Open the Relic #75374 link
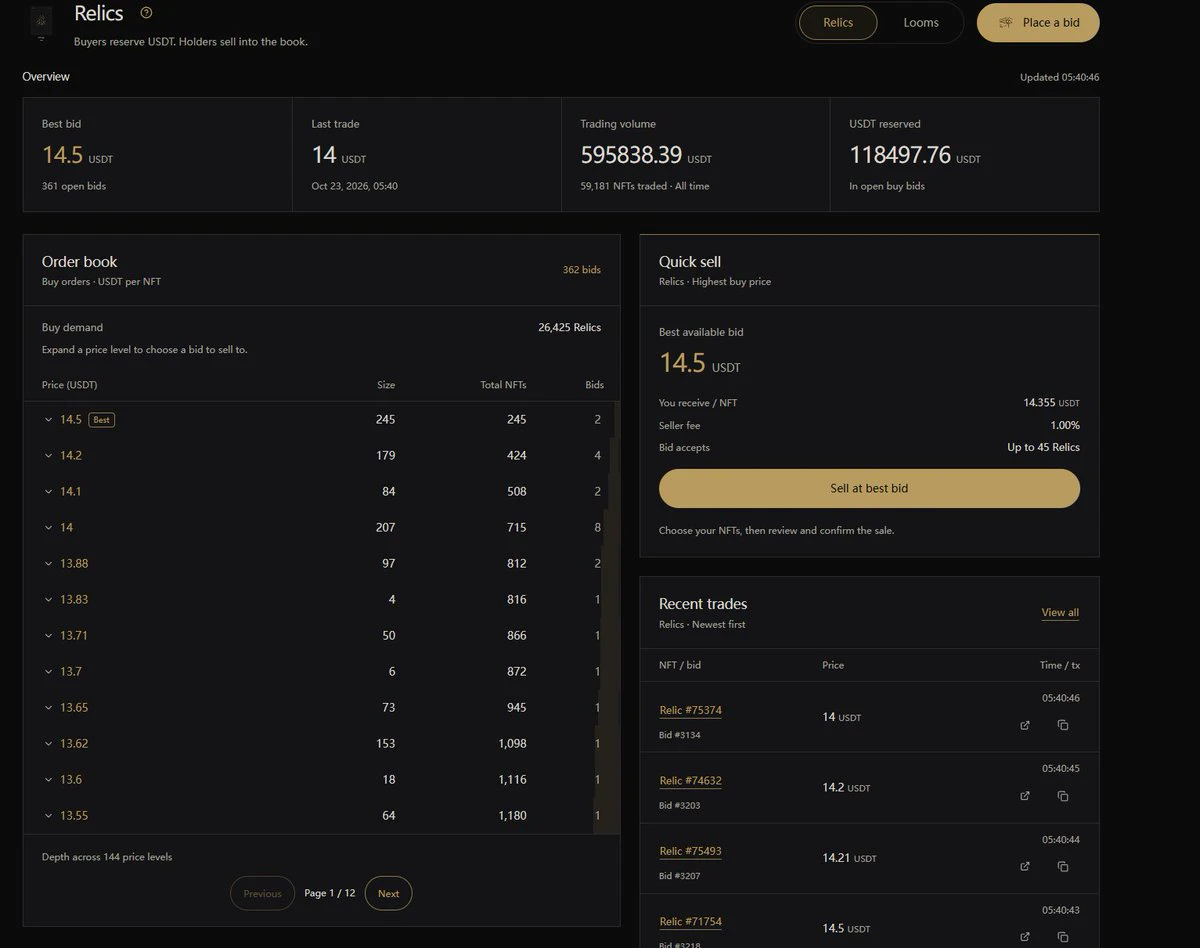 [x=690, y=710]
